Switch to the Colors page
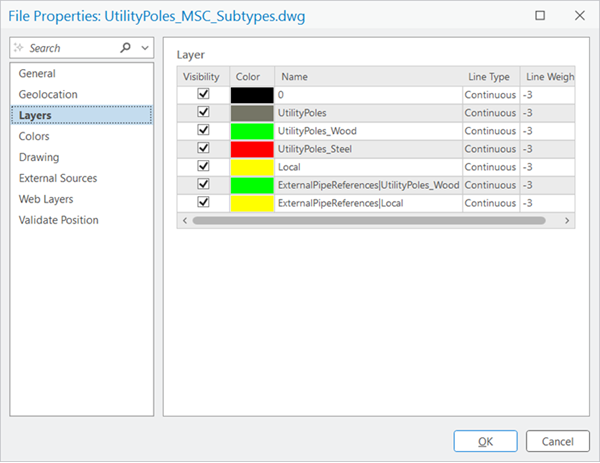Viewport: 600px width, 463px height. click(x=34, y=137)
